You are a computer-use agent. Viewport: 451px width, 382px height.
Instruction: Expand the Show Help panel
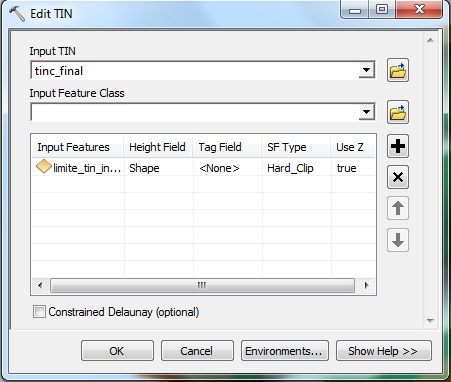(x=383, y=351)
